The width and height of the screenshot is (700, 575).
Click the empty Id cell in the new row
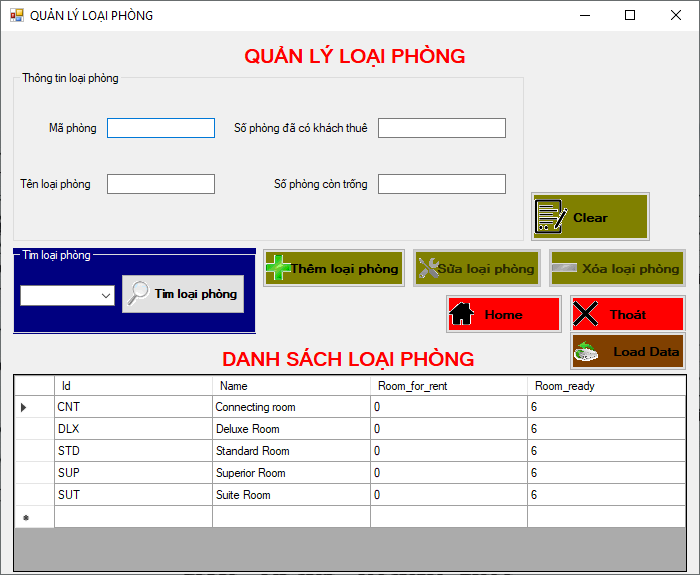(x=133, y=517)
